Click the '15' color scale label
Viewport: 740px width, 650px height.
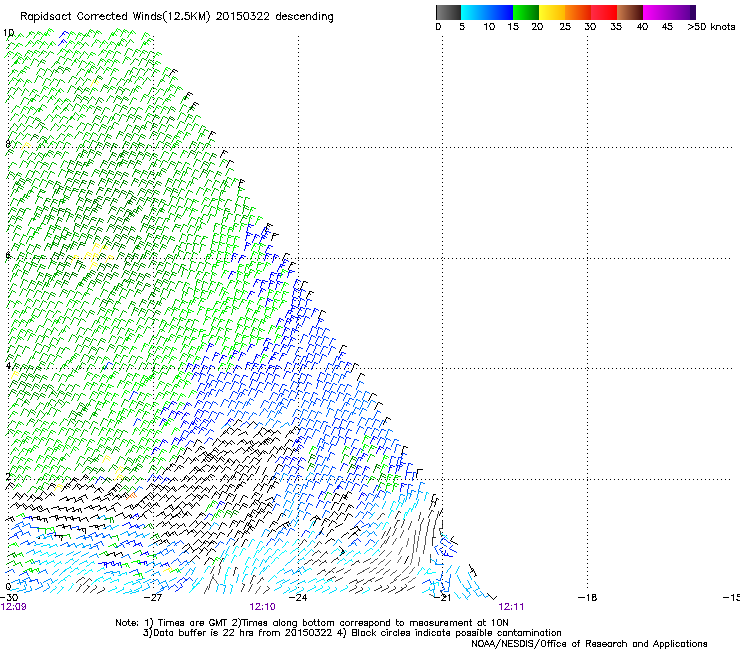(x=513, y=27)
